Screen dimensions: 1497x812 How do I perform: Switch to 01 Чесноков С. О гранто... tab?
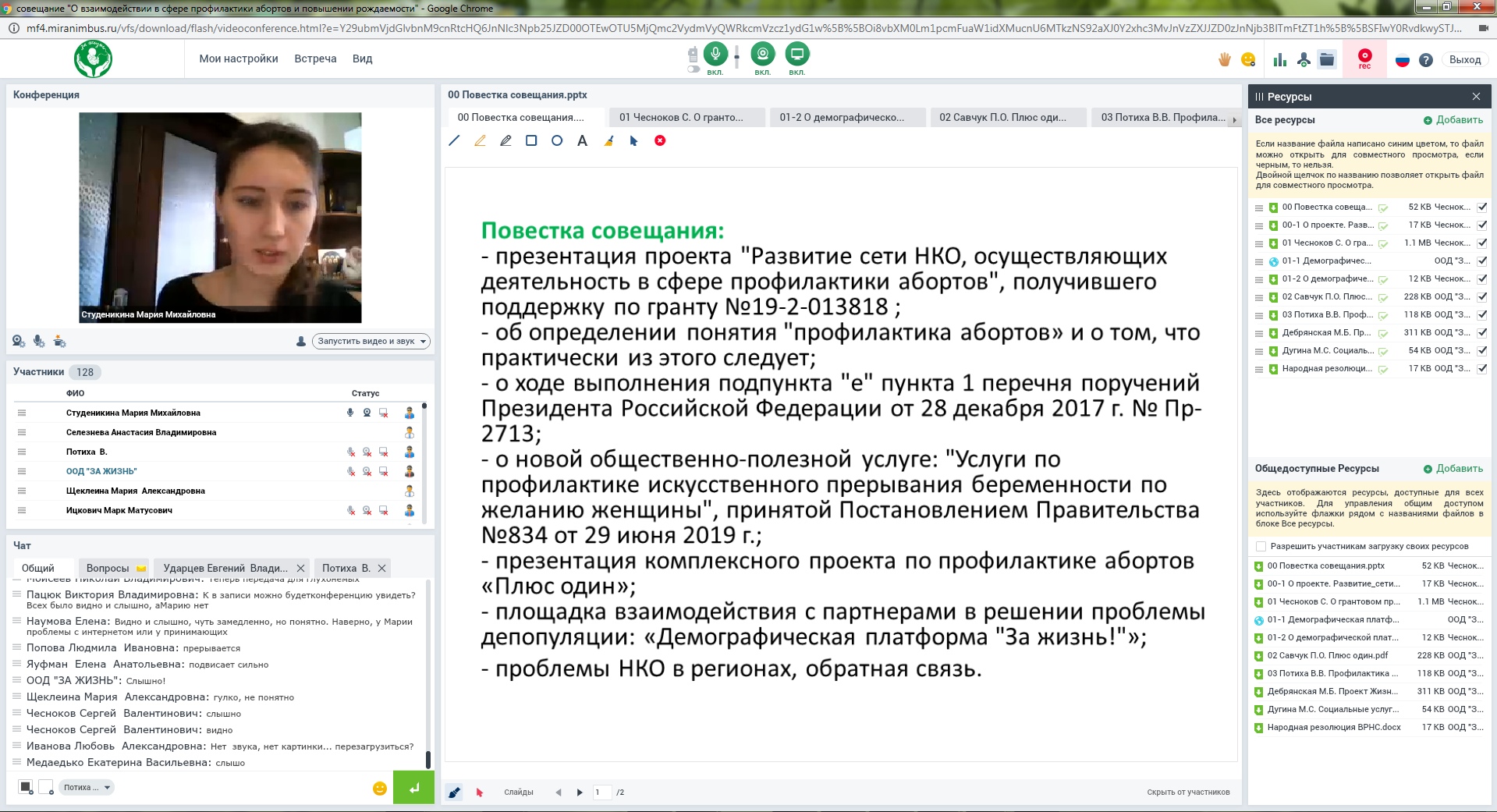pyautogui.click(x=686, y=117)
